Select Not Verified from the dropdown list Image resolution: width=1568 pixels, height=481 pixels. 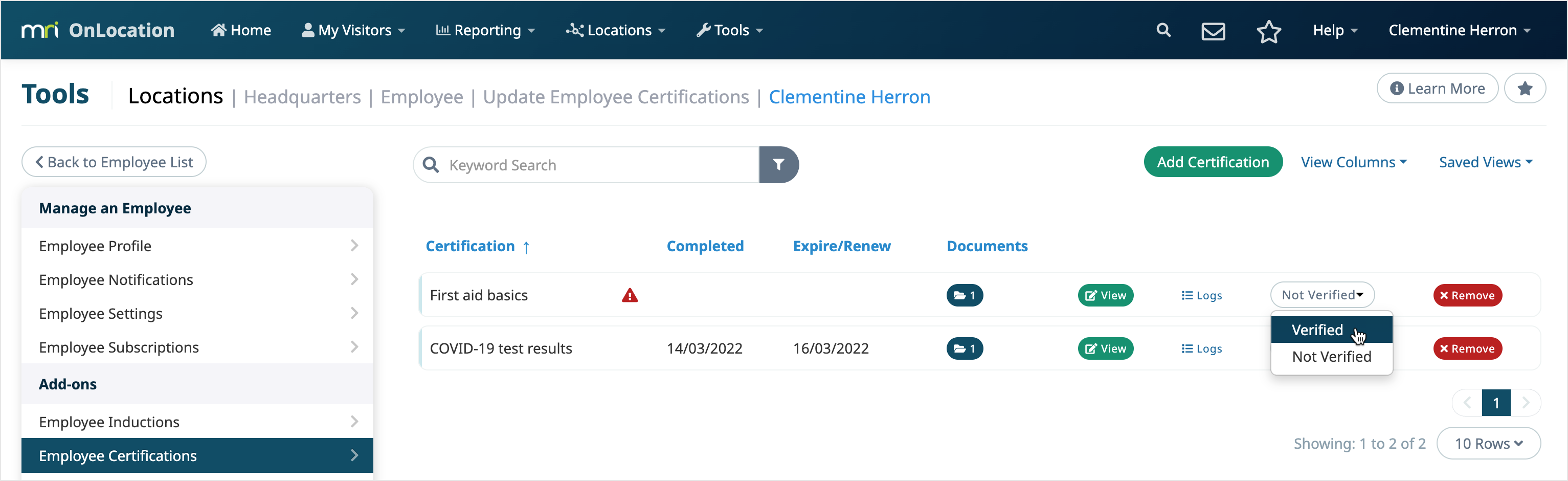tap(1331, 356)
